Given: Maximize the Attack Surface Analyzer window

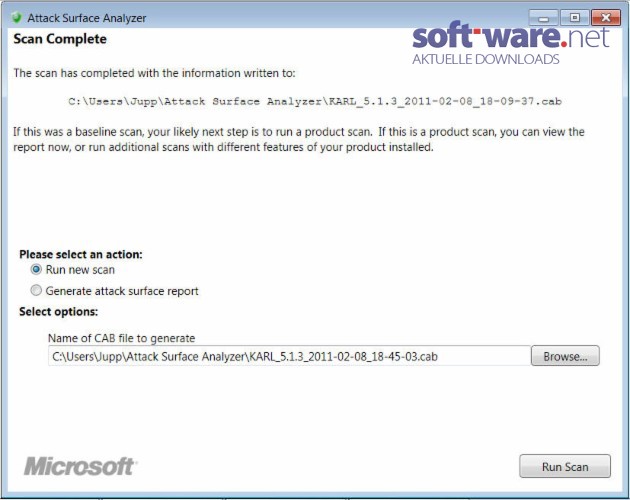Looking at the screenshot, I should tap(575, 18).
